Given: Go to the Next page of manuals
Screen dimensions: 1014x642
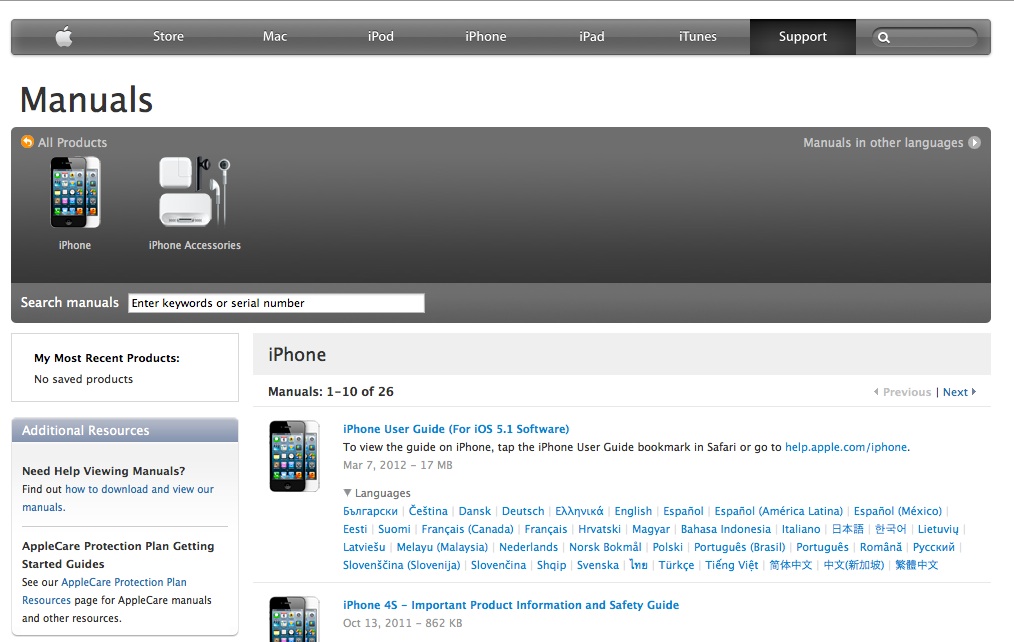Looking at the screenshot, I should click(x=959, y=392).
